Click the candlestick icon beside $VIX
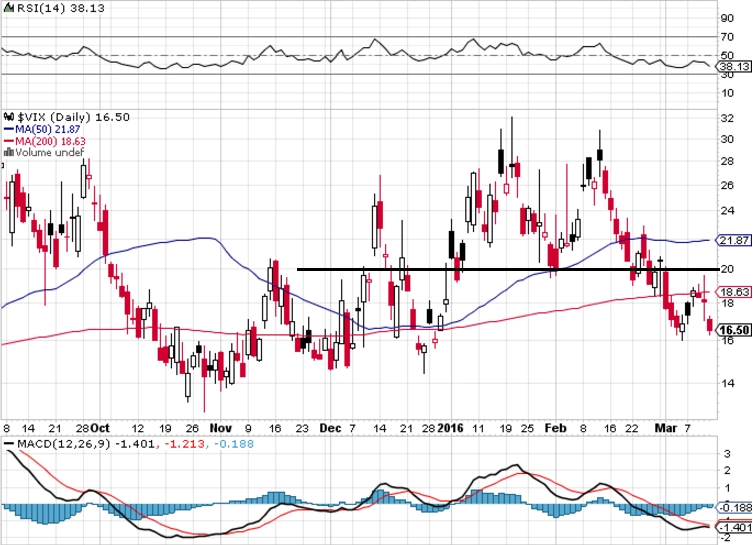 tap(10, 117)
